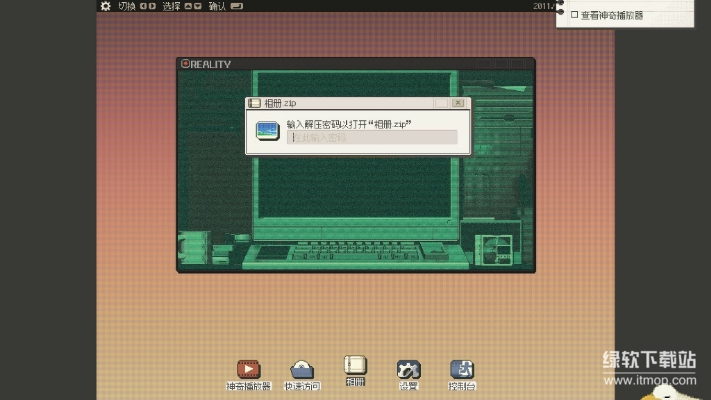Viewport: 711px width, 400px height.
Task: Click the 选择 label in the top bar
Action: pyautogui.click(x=171, y=6)
